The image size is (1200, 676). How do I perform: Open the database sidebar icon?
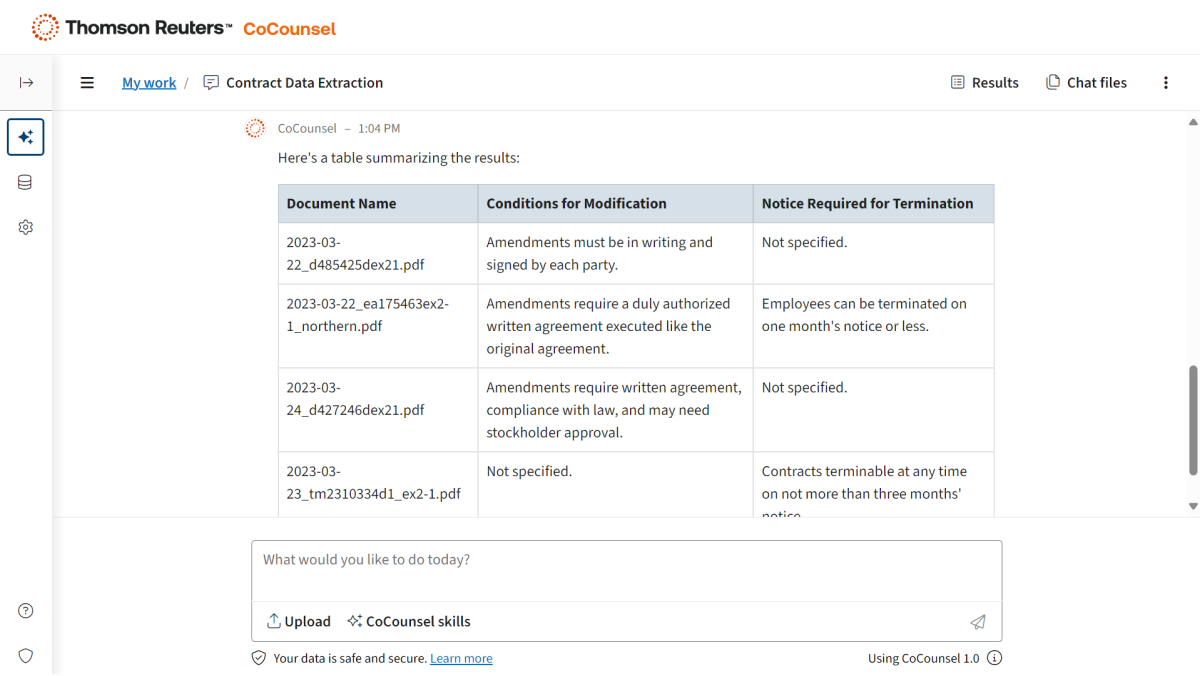click(x=26, y=182)
